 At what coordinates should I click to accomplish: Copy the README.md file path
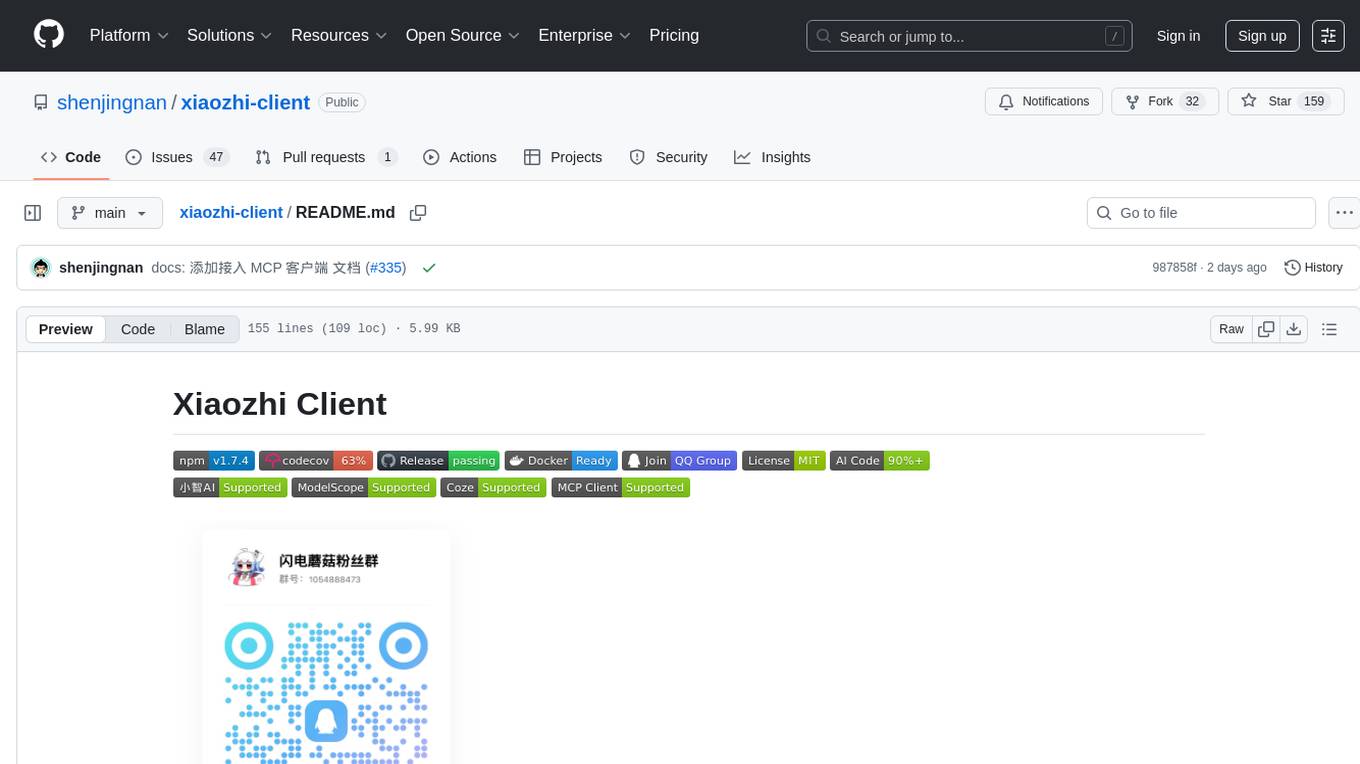point(418,213)
